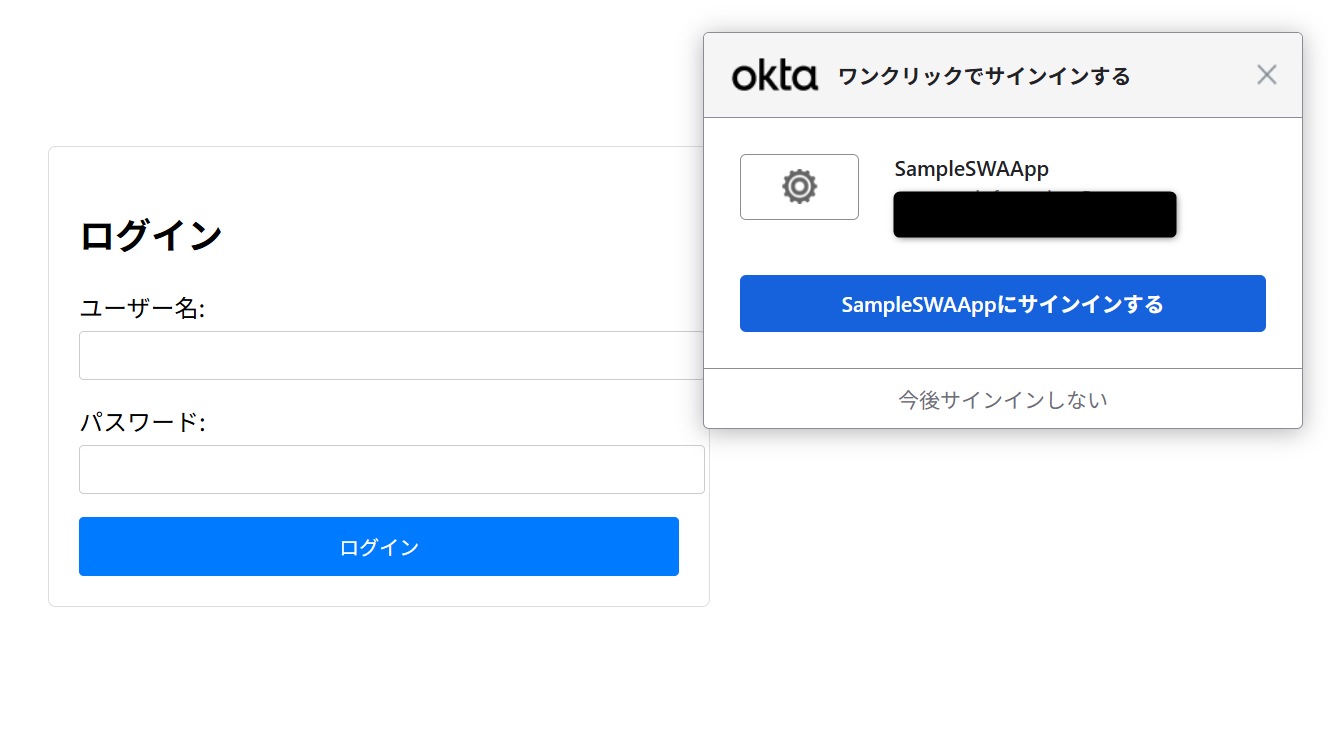This screenshot has height=730, width=1328.
Task: Click the Okta logo in popup header
Action: (x=774, y=76)
